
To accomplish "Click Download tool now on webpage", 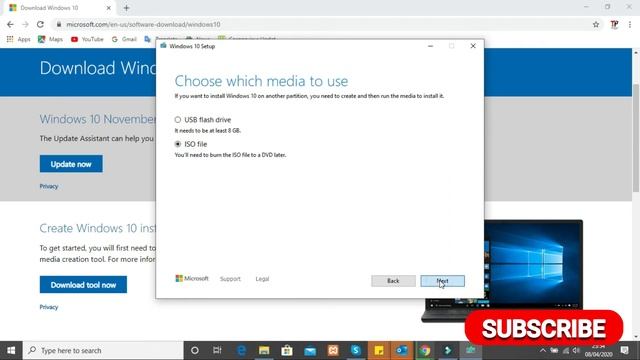I will pyautogui.click(x=83, y=285).
